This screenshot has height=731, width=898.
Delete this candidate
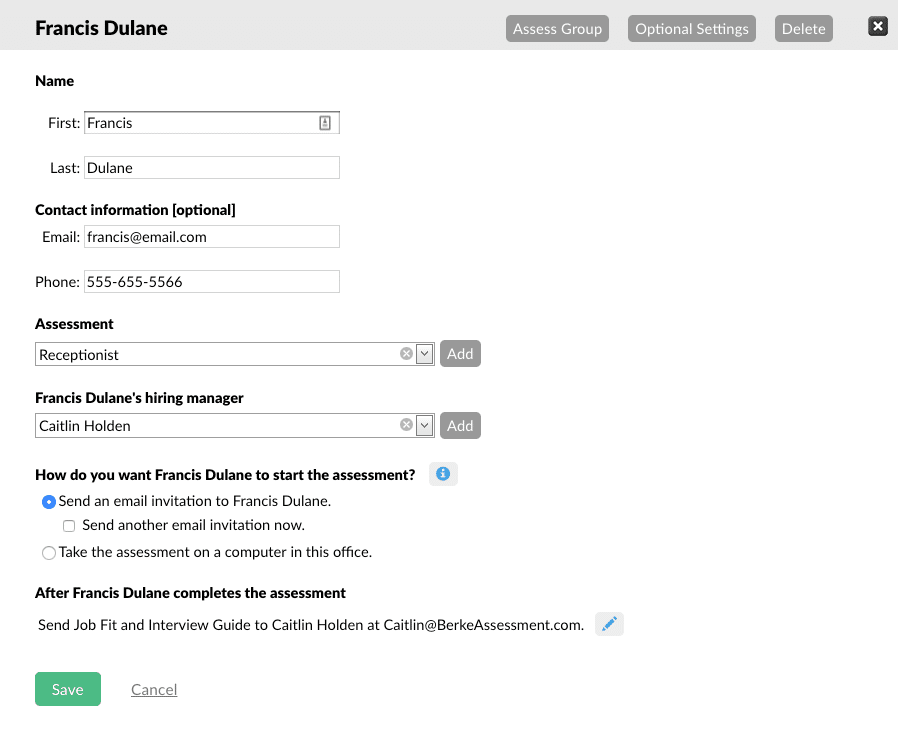click(x=803, y=28)
